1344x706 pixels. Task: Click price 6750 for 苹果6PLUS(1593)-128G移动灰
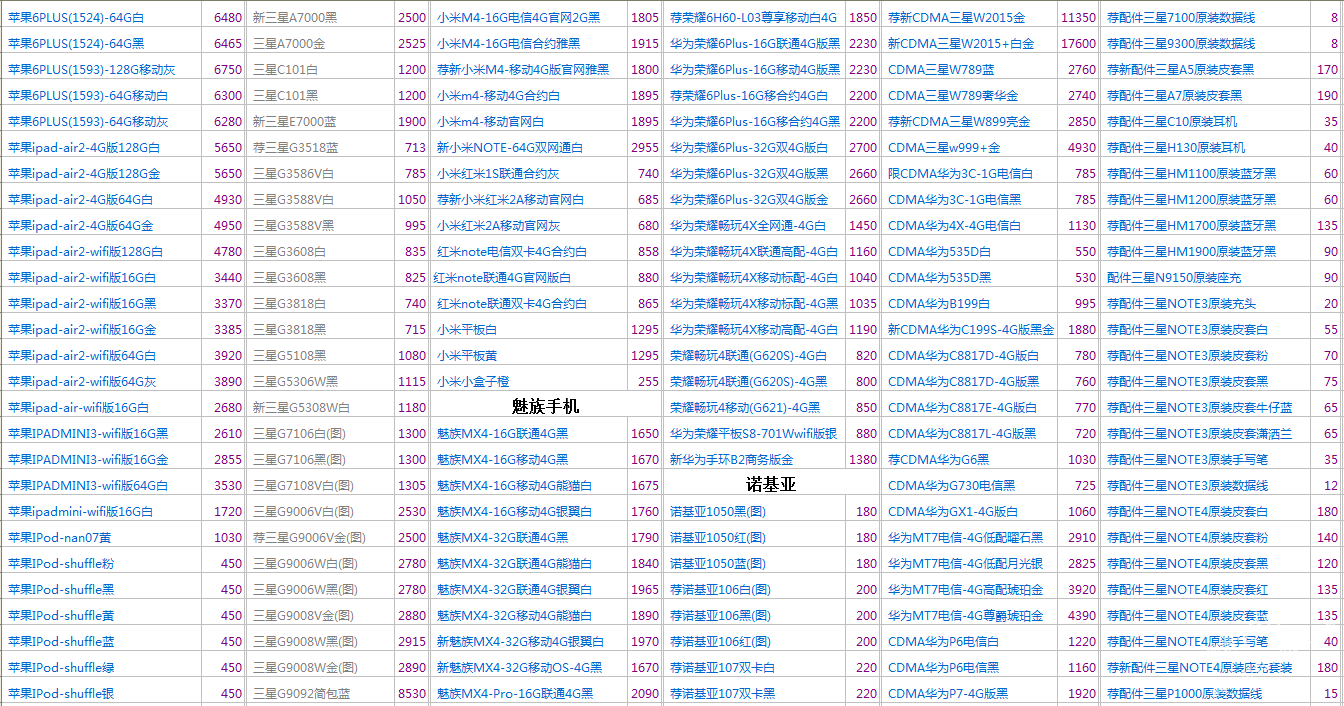point(227,69)
